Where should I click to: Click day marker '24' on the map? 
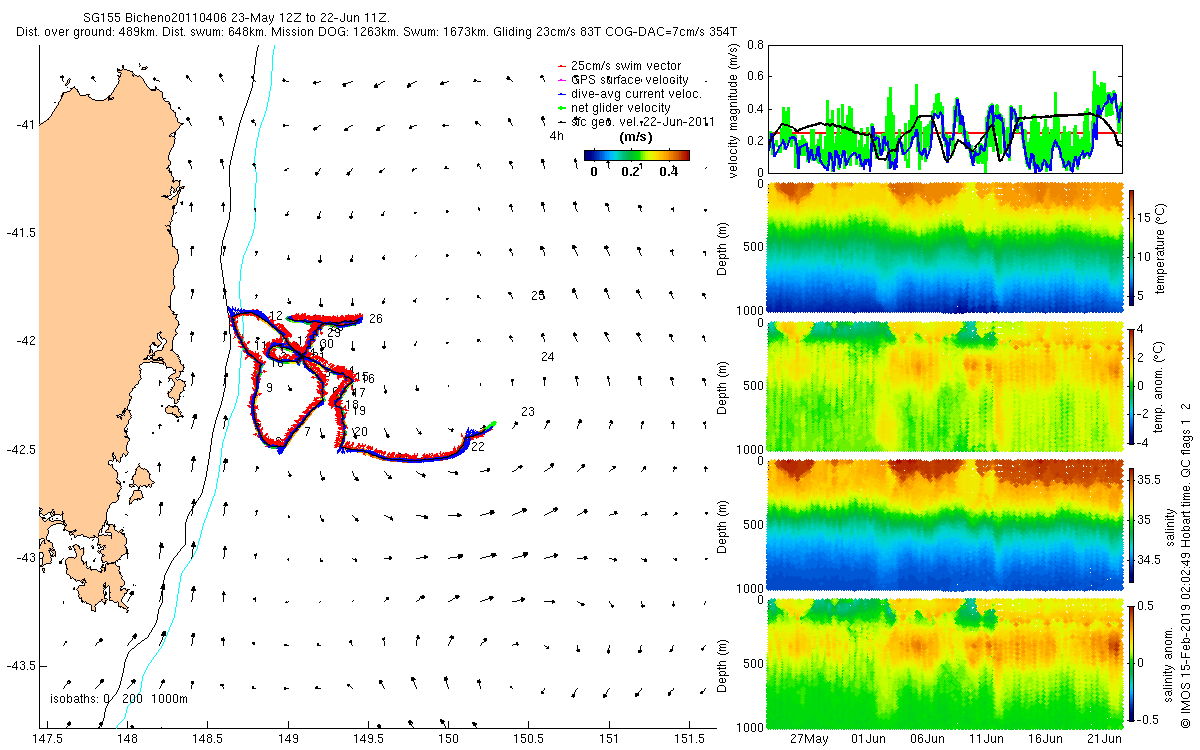pyautogui.click(x=547, y=357)
